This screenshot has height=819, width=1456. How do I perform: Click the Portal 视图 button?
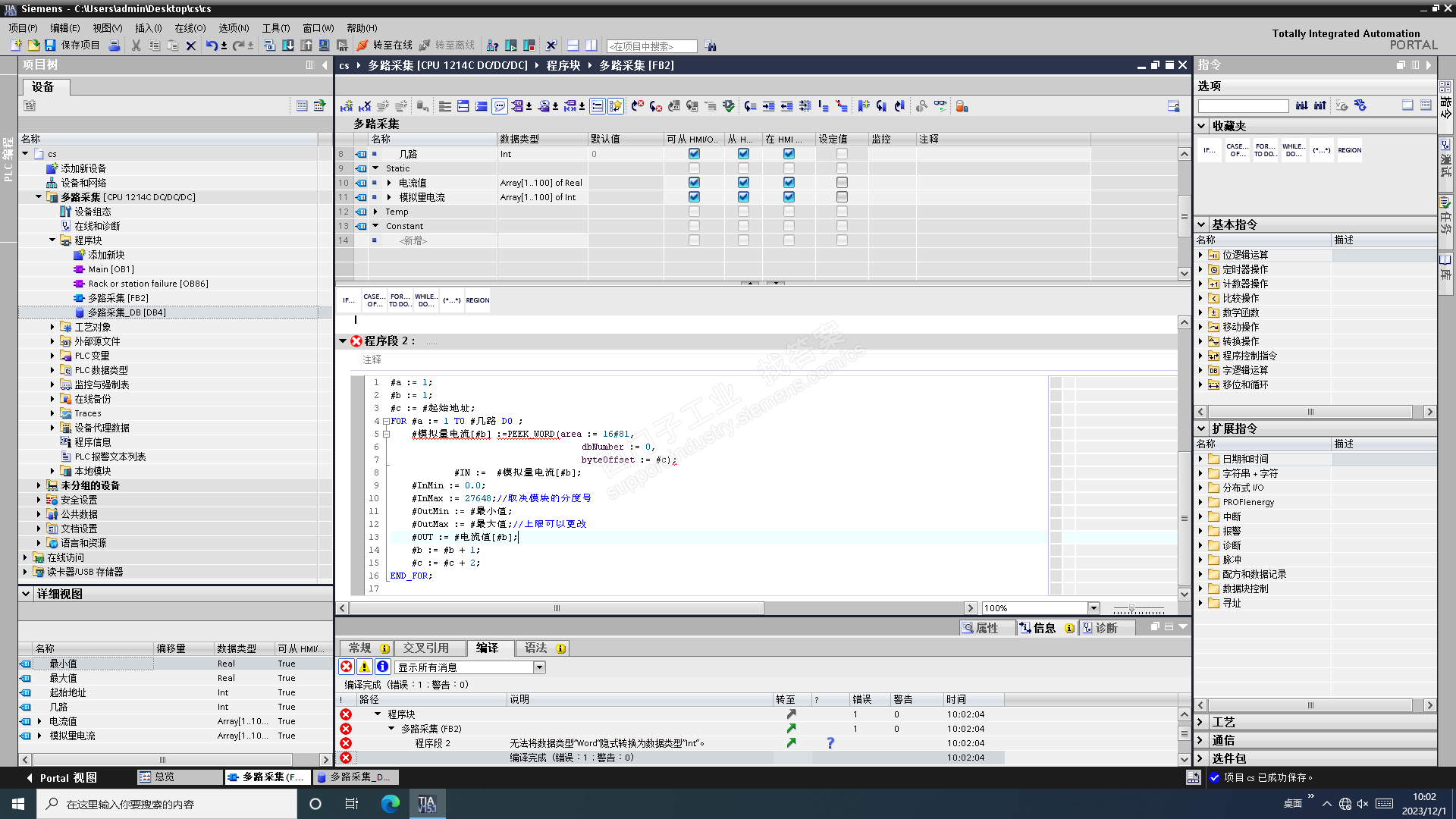61,777
